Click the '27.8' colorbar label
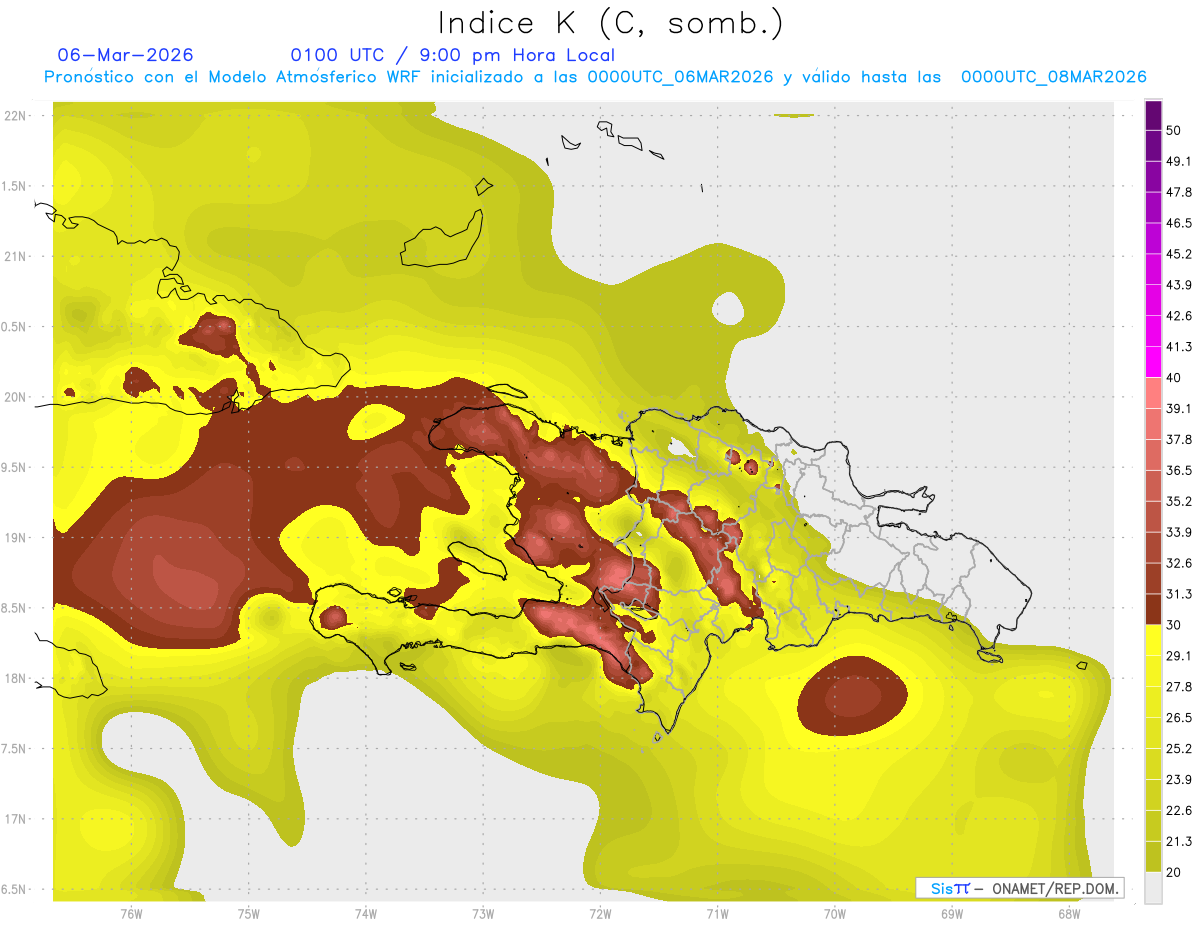This screenshot has height=927, width=1200. (1179, 687)
